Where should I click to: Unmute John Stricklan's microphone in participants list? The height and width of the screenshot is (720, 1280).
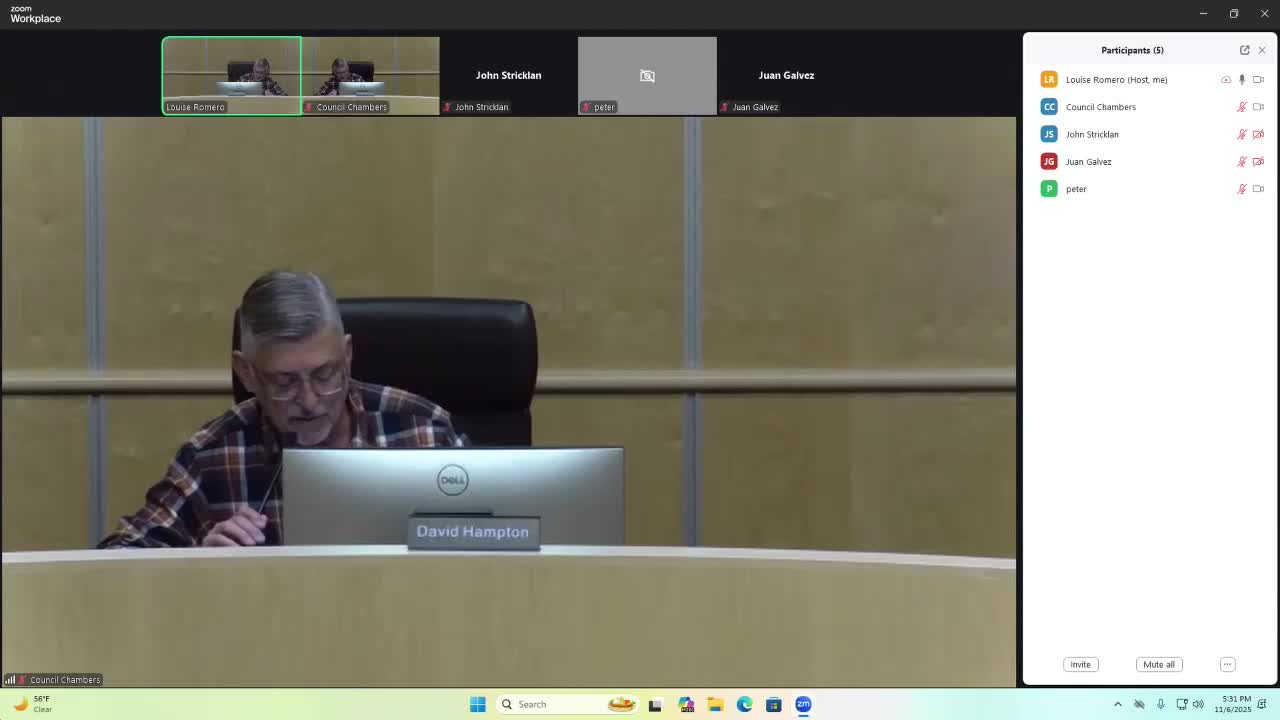1242,134
